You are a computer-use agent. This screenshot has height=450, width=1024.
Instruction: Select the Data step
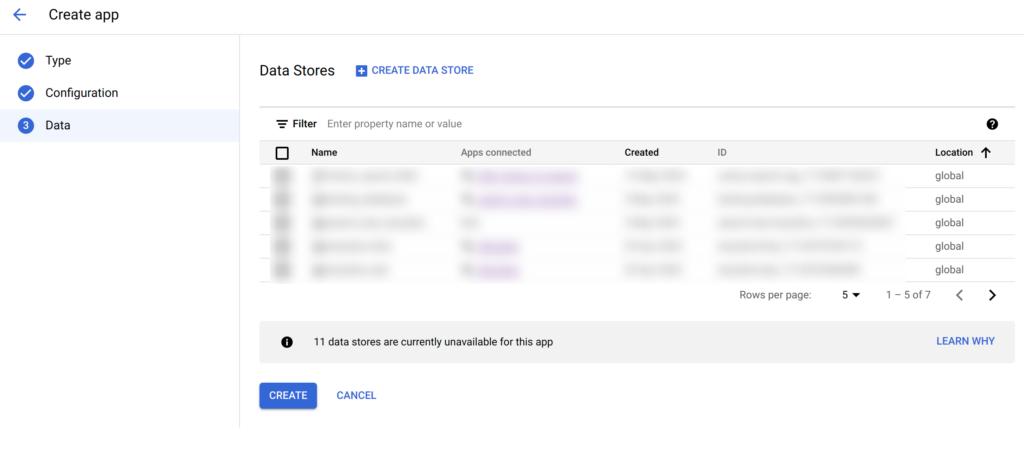pos(120,126)
